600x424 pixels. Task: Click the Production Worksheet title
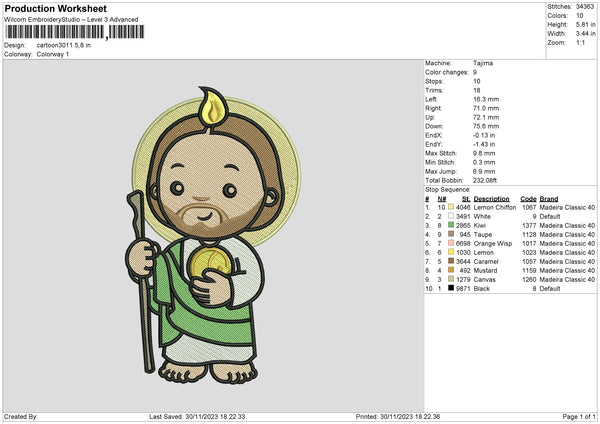point(55,8)
